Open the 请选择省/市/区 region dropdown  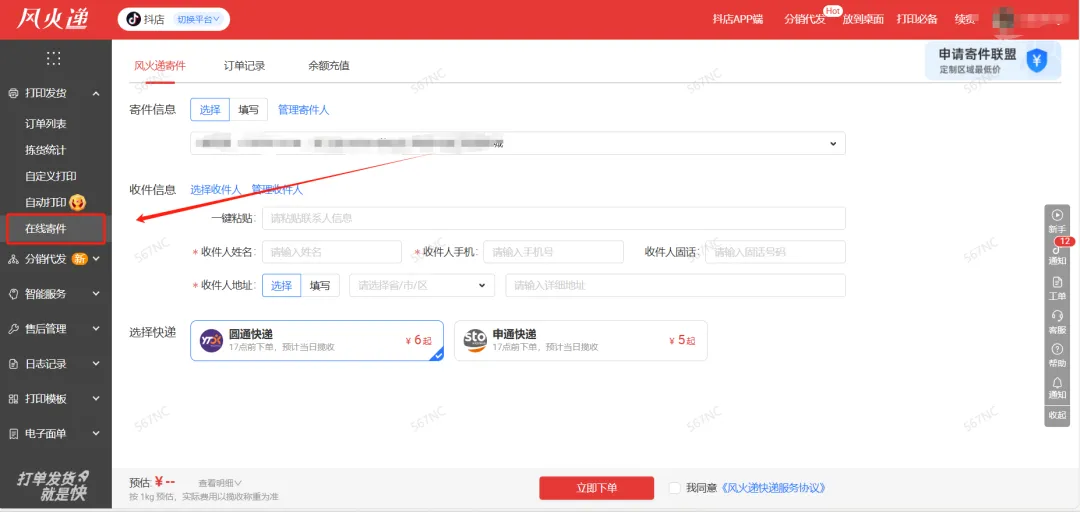[x=421, y=285]
